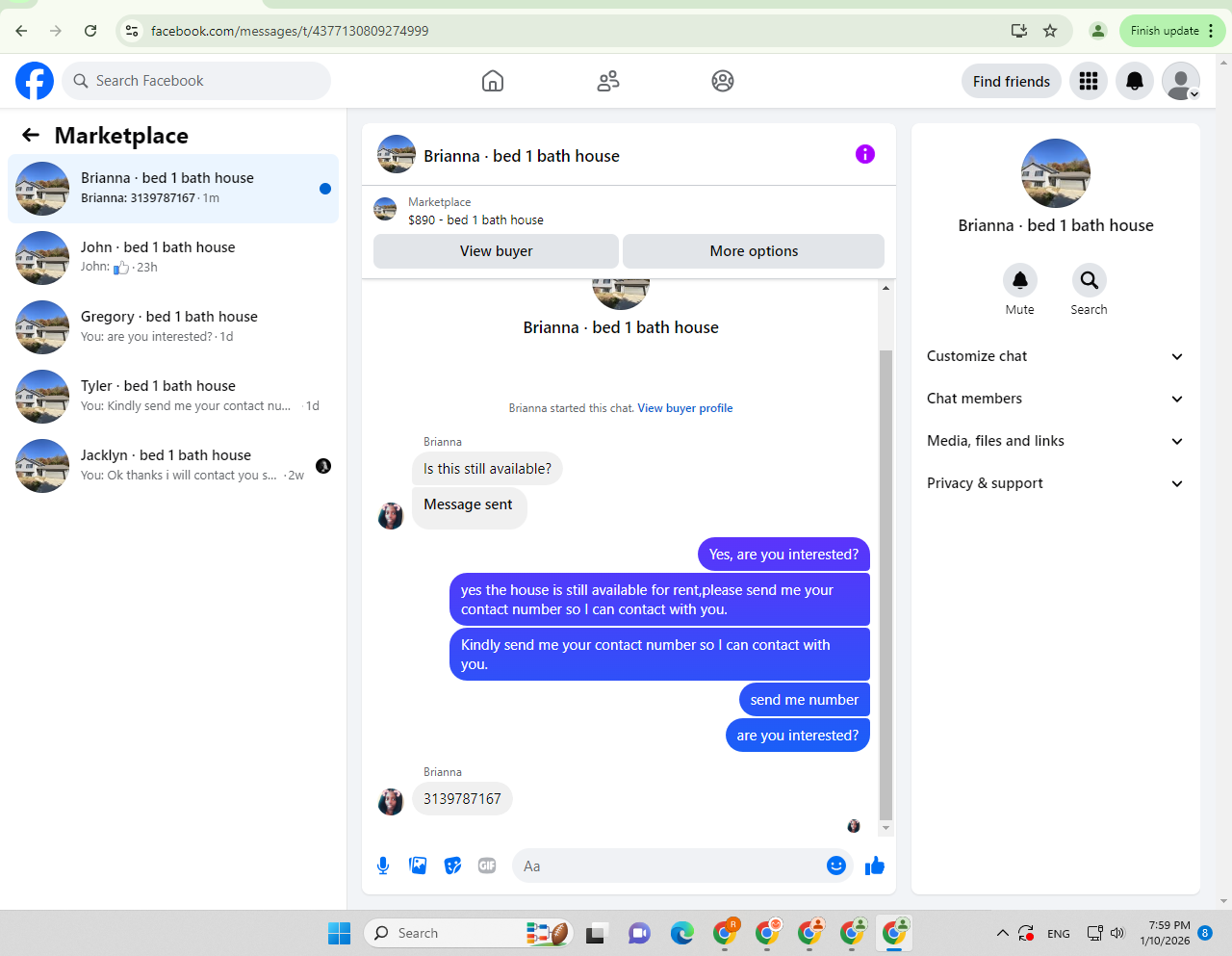This screenshot has width=1232, height=956.
Task: Choose a GIF for the message
Action: [x=487, y=866]
